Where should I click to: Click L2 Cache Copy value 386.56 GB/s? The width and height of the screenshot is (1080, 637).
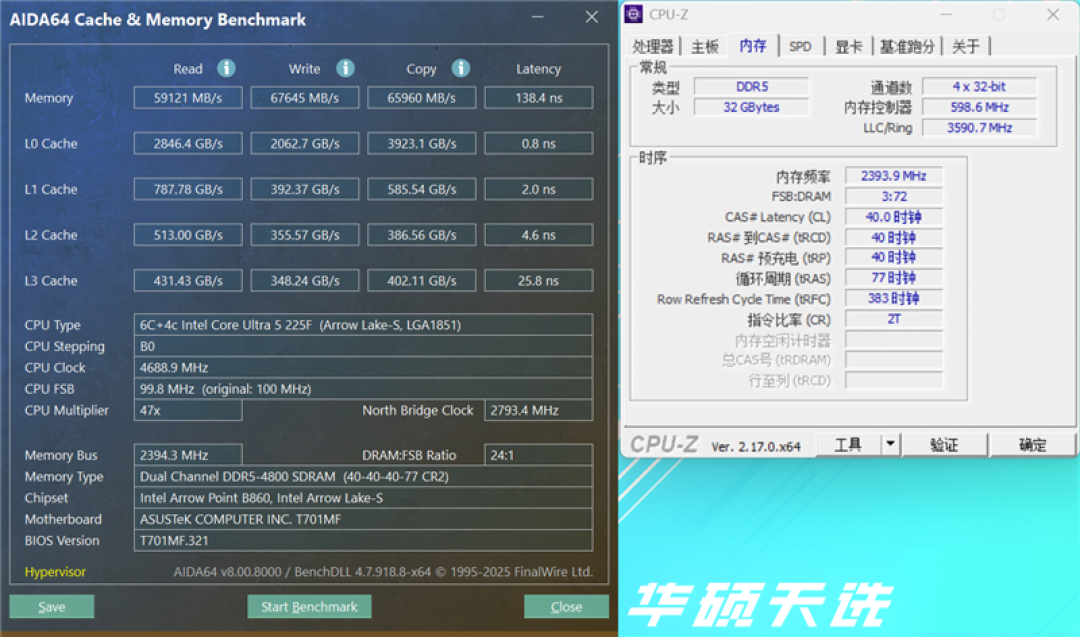pyautogui.click(x=422, y=235)
